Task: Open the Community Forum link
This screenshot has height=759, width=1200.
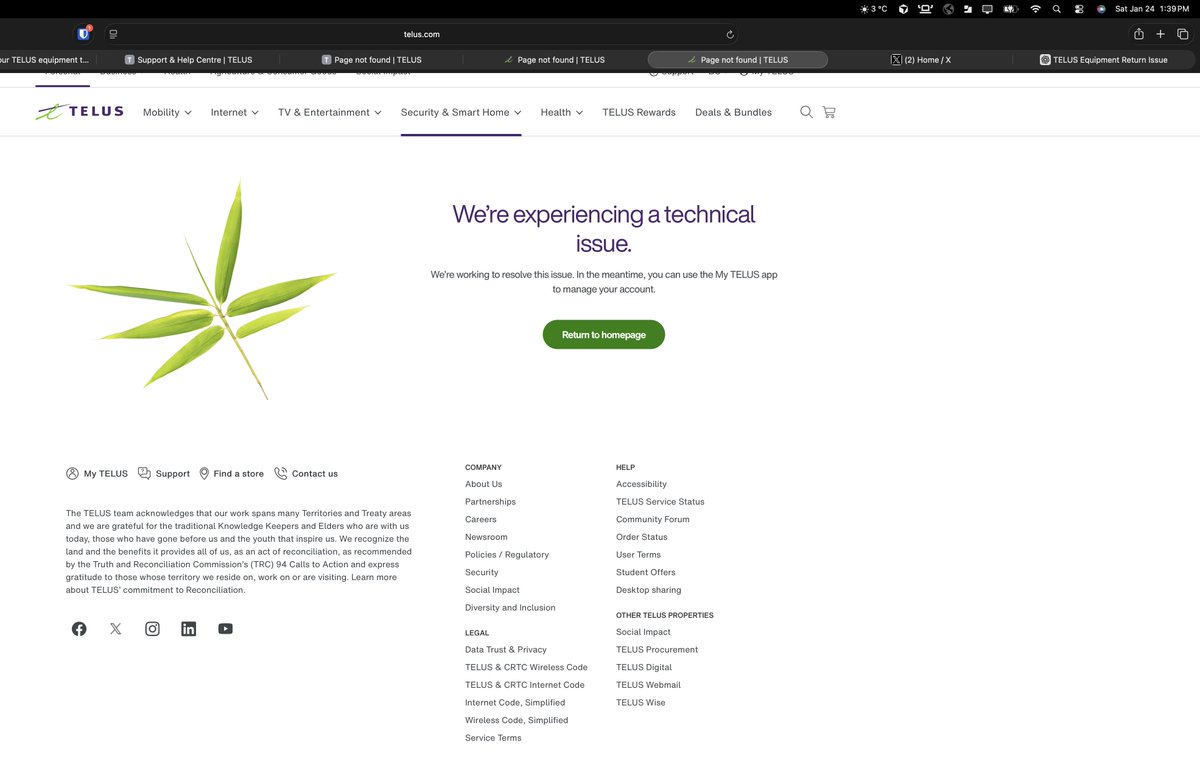Action: coord(653,520)
